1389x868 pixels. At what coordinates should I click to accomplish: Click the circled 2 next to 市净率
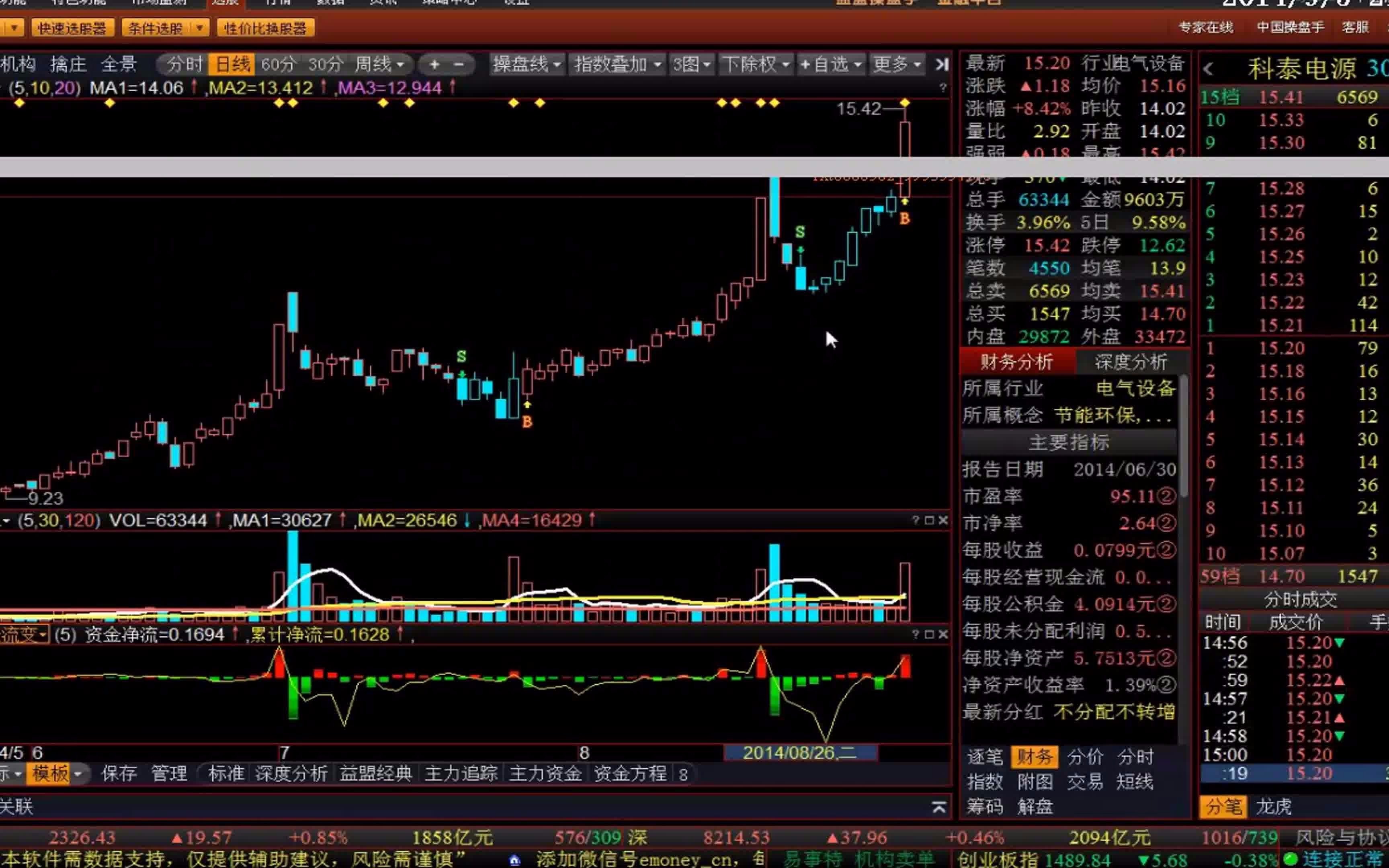point(1166,523)
